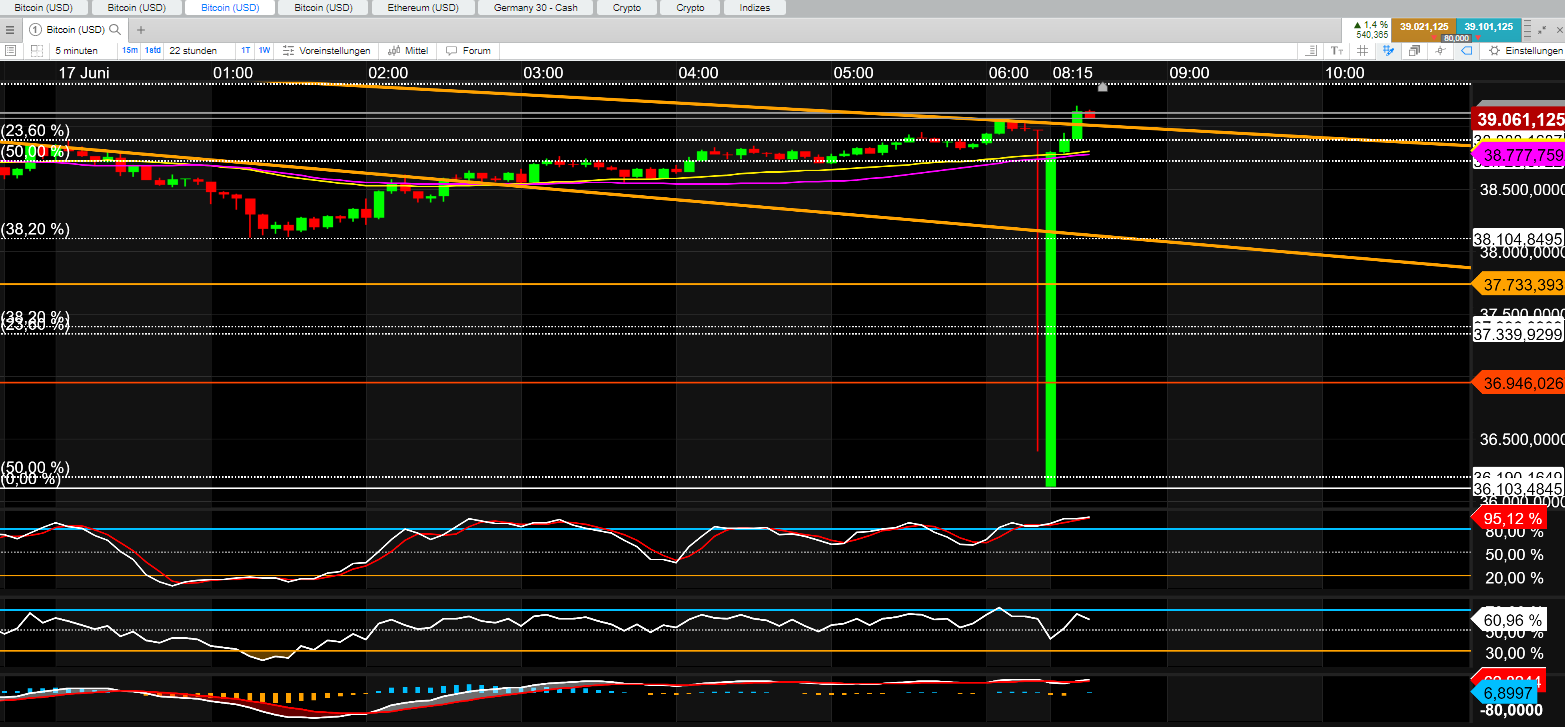1565x727 pixels.
Task: Select the drawing tools pencil icon
Action: pos(1389,50)
